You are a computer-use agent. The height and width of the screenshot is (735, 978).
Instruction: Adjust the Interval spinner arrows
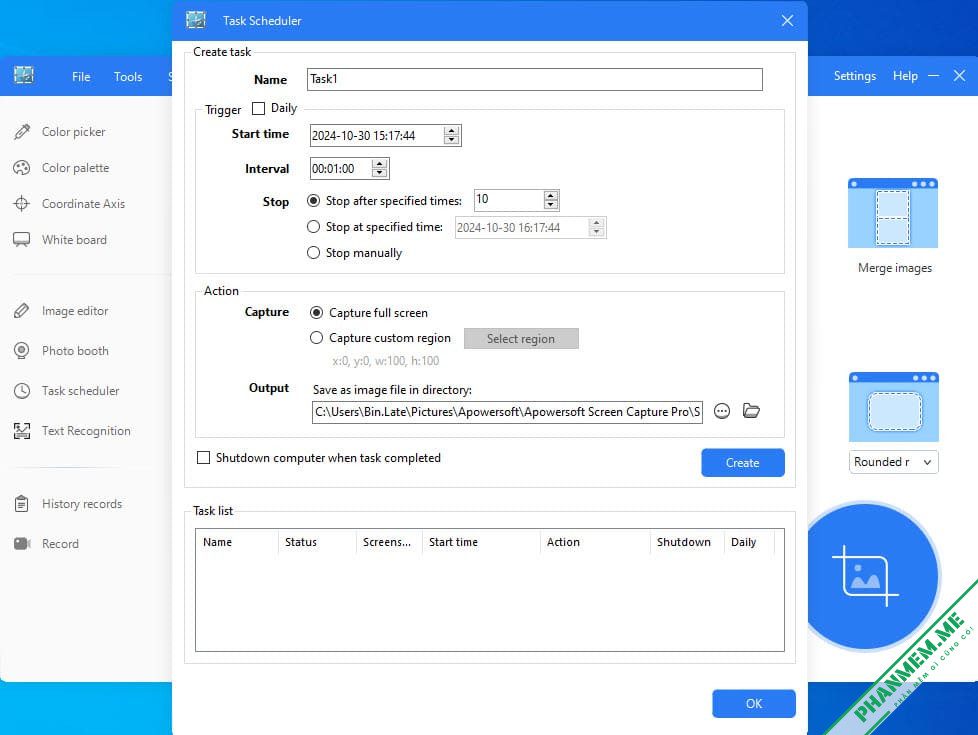point(379,168)
